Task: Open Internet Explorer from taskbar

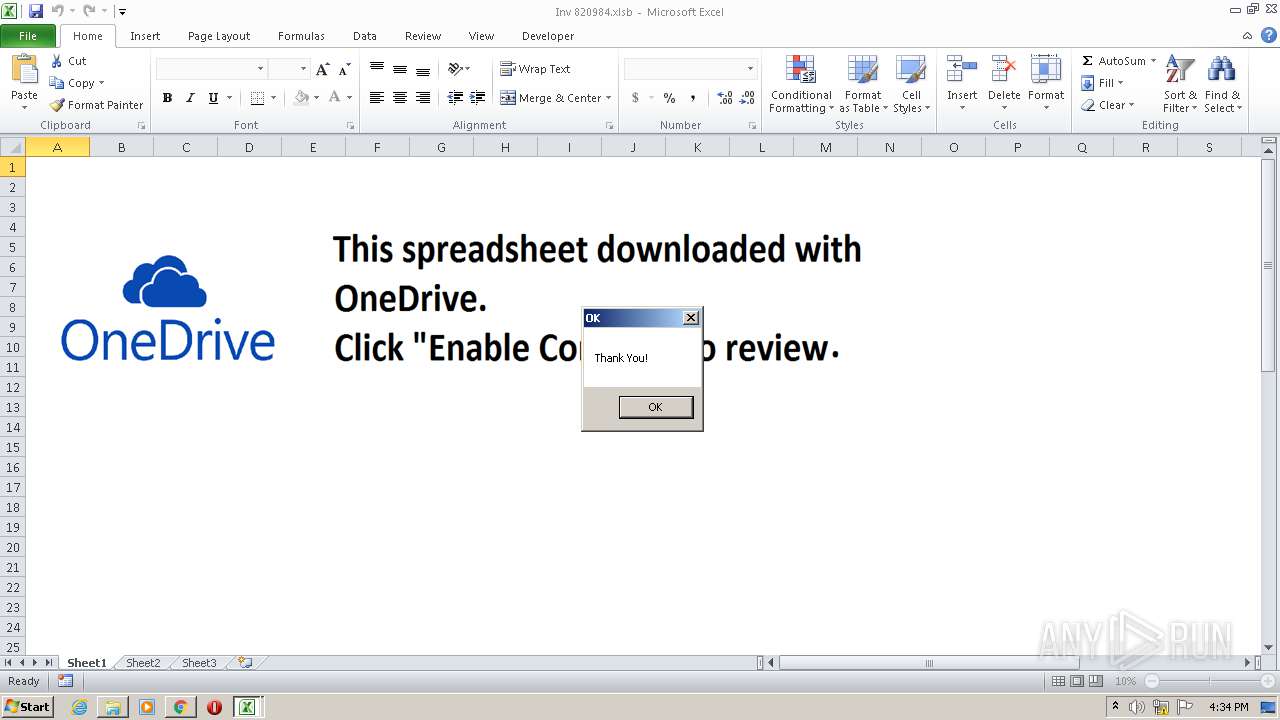Action: 79,707
